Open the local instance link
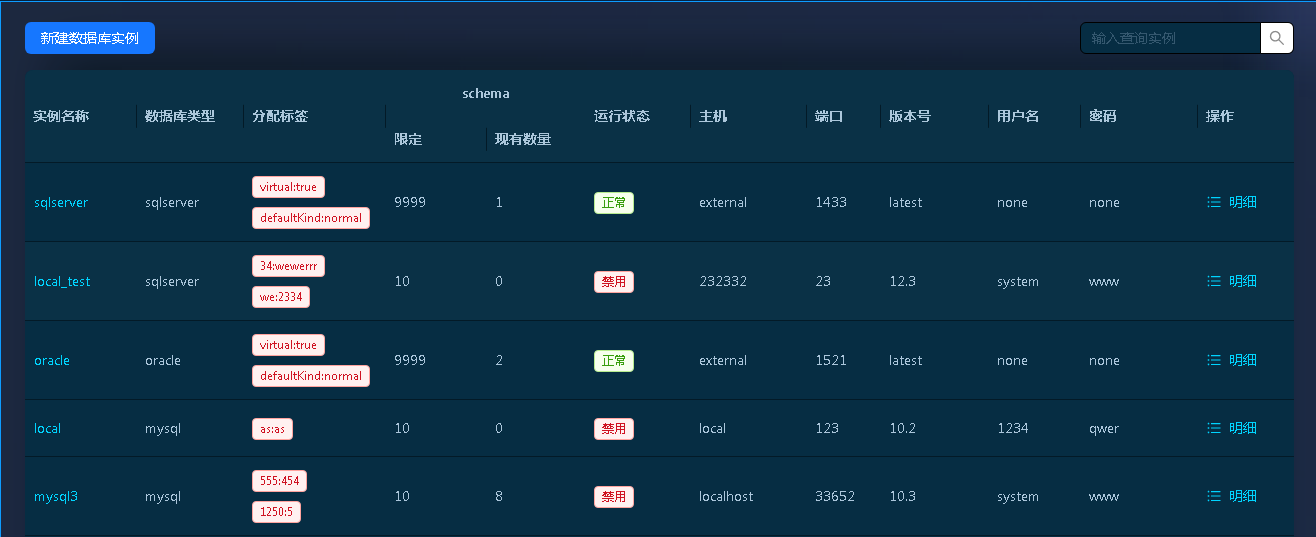The width and height of the screenshot is (1316, 537). coord(47,428)
